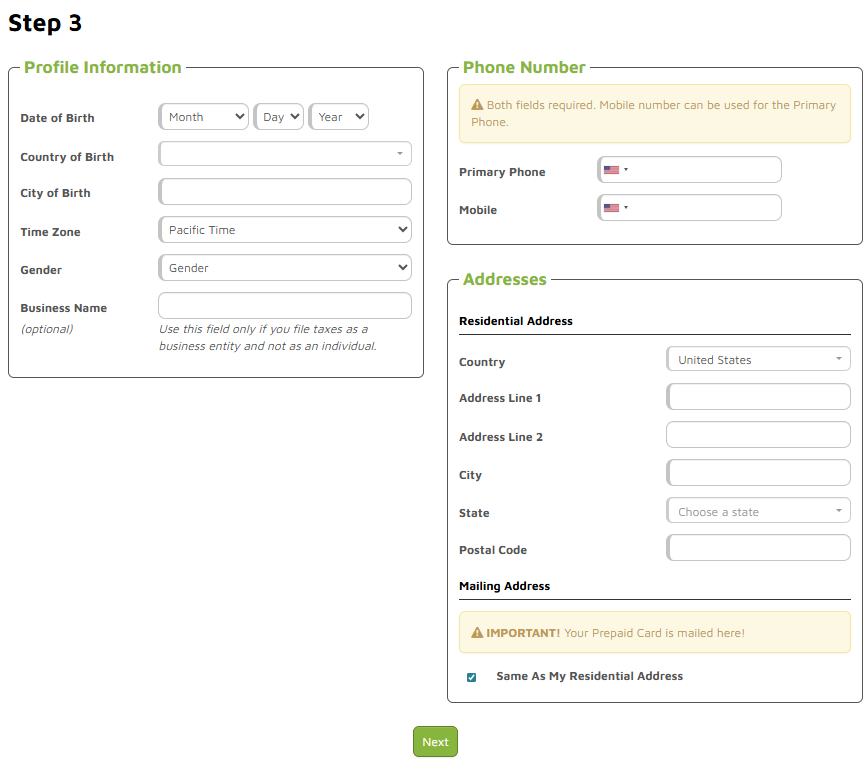The image size is (868, 771).
Task: Click the US flag in Primary Phone
Action: pyautogui.click(x=611, y=170)
